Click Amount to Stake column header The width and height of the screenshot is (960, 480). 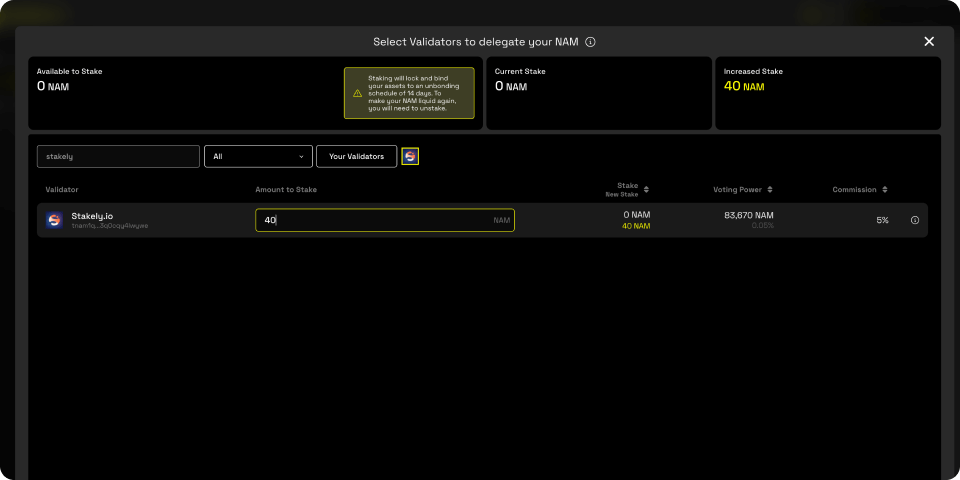pyautogui.click(x=286, y=190)
